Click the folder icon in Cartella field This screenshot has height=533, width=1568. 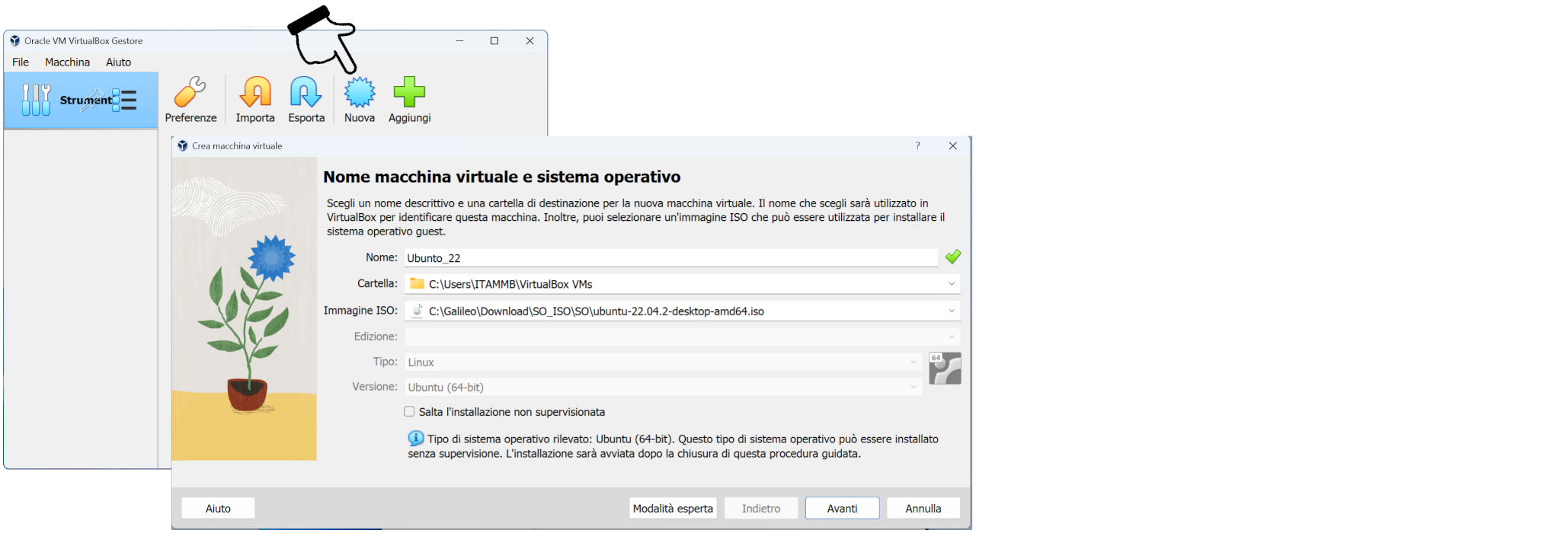click(x=417, y=283)
